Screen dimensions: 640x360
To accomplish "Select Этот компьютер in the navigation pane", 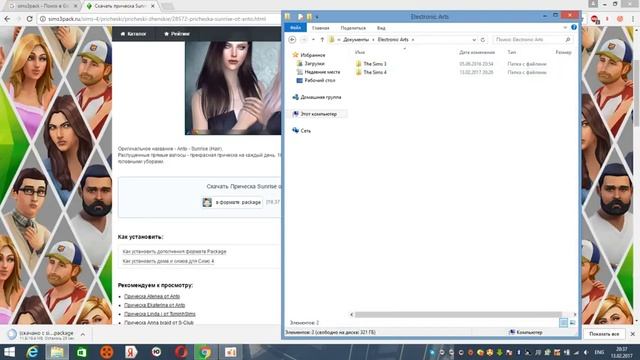I will pyautogui.click(x=318, y=114).
